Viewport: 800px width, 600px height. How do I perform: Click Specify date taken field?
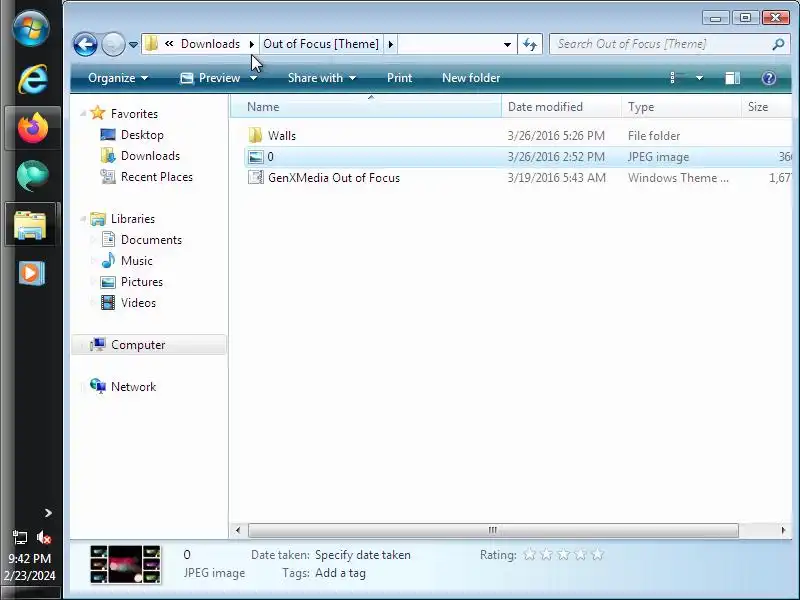pos(363,555)
